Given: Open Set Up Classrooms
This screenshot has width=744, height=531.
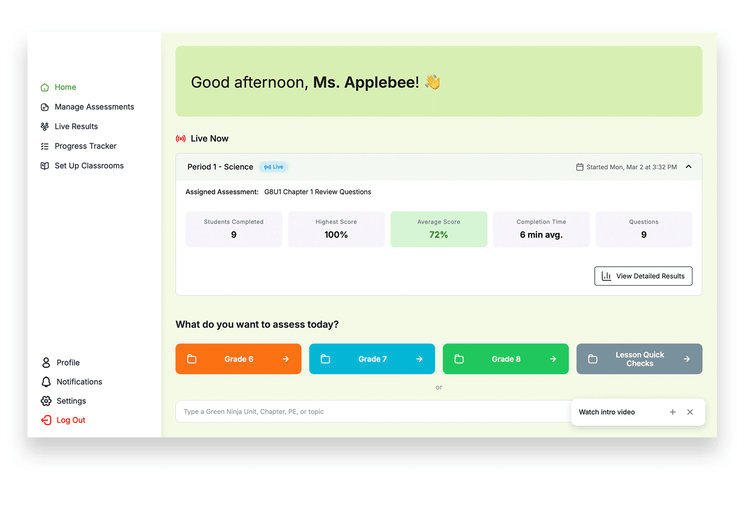Looking at the screenshot, I should point(82,166).
